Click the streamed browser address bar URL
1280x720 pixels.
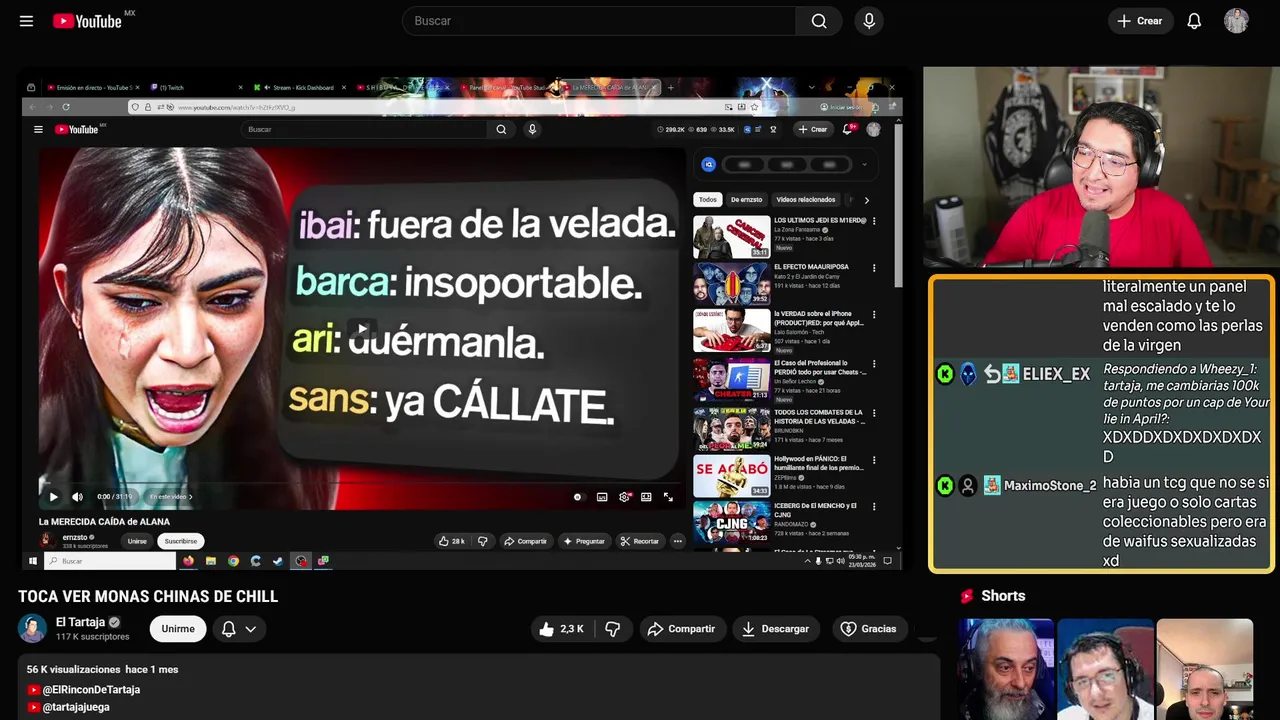tap(238, 107)
